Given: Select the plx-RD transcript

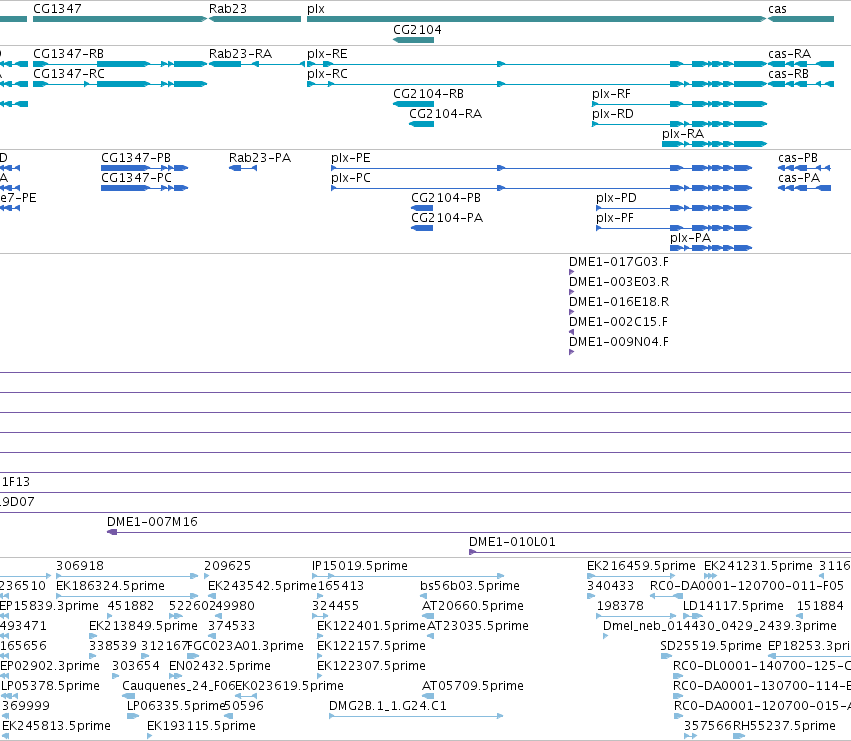Looking at the screenshot, I should [x=679, y=124].
